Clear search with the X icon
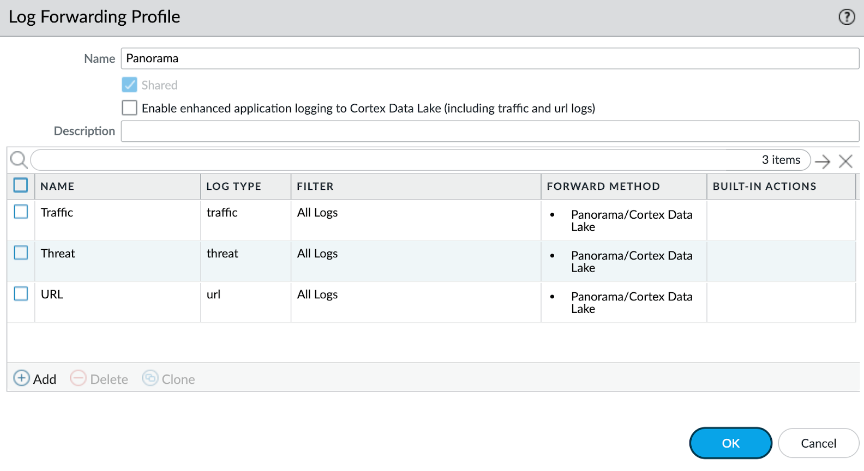 [845, 161]
